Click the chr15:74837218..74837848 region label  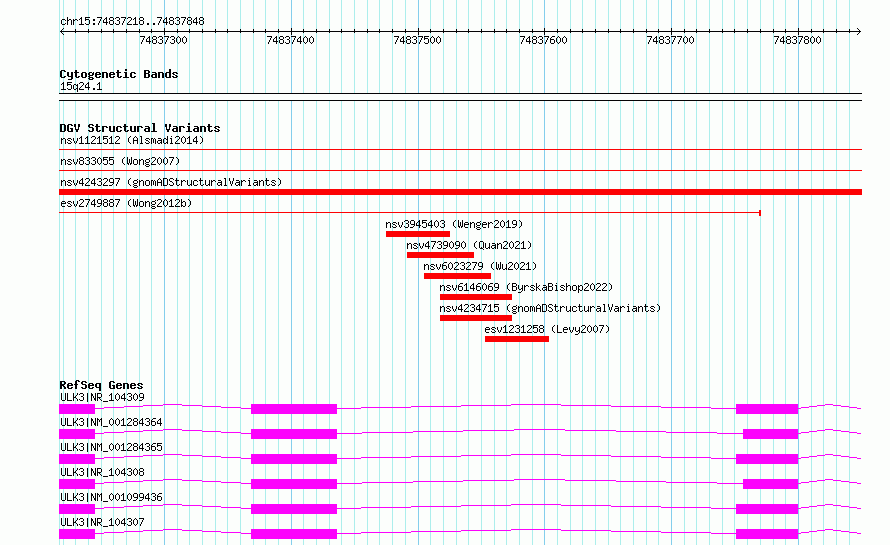pos(132,22)
